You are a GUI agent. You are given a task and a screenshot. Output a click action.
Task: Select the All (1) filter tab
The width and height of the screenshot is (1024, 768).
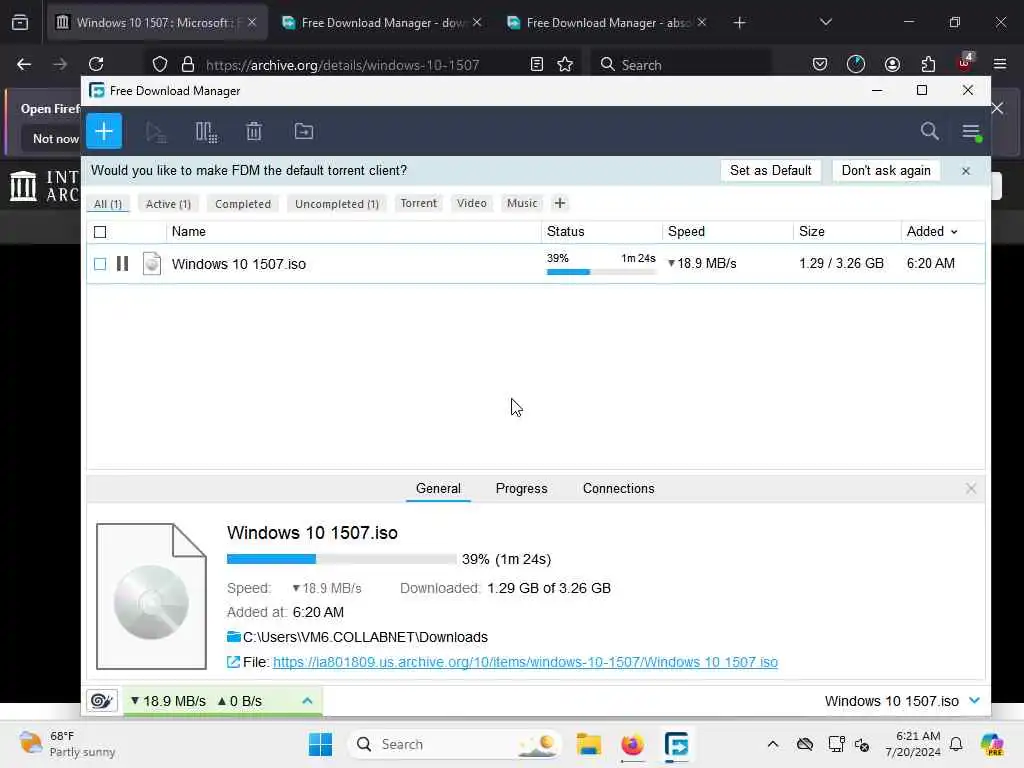(x=108, y=204)
